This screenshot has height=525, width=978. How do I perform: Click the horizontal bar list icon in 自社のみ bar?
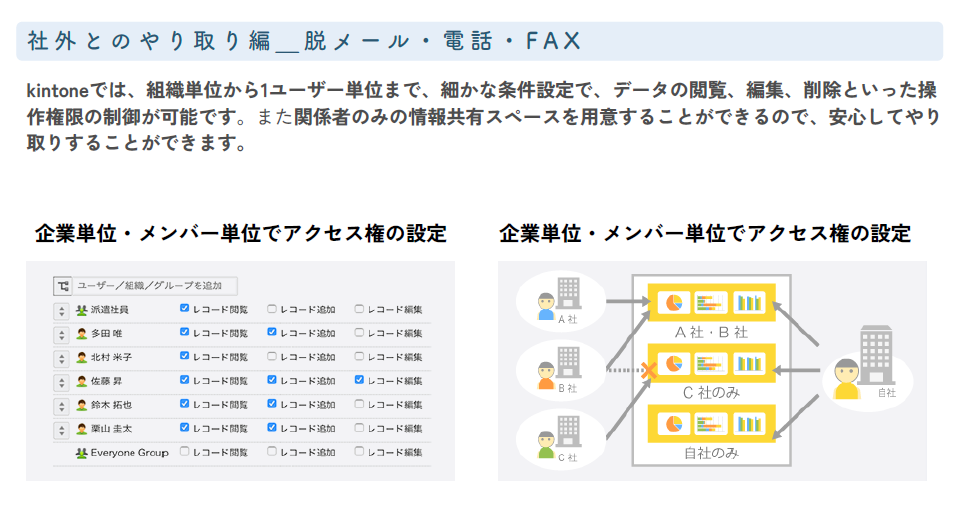[710, 424]
